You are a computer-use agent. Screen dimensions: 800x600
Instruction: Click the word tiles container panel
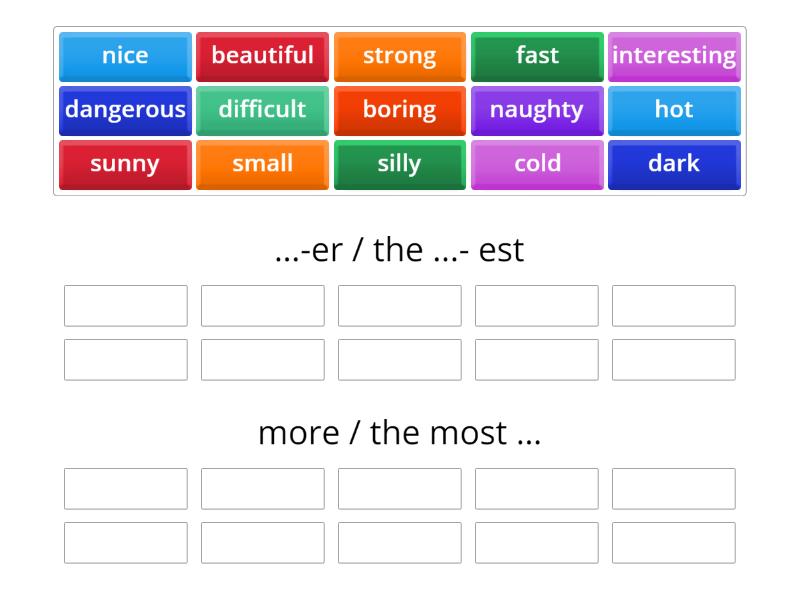(x=400, y=110)
